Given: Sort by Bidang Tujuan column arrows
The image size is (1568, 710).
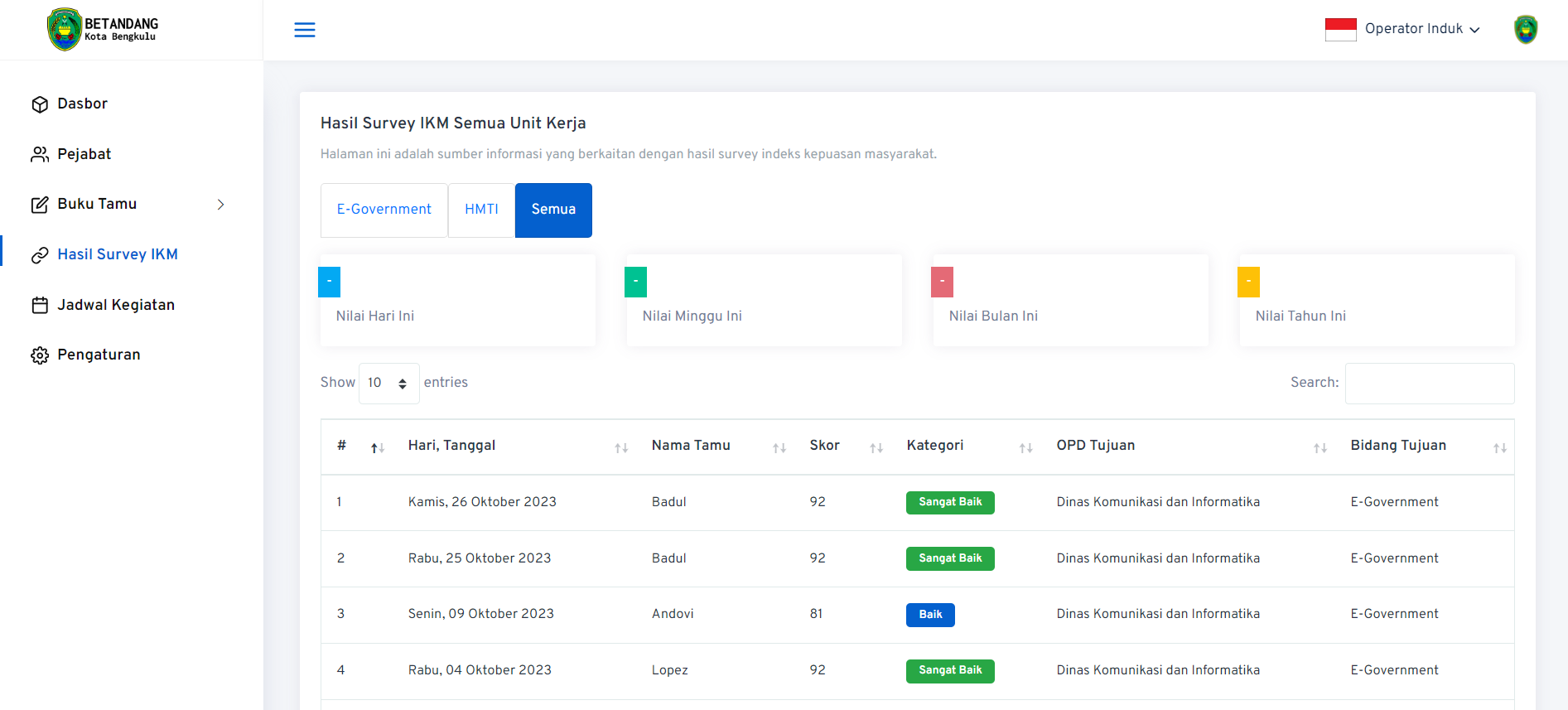Looking at the screenshot, I should pos(1500,448).
